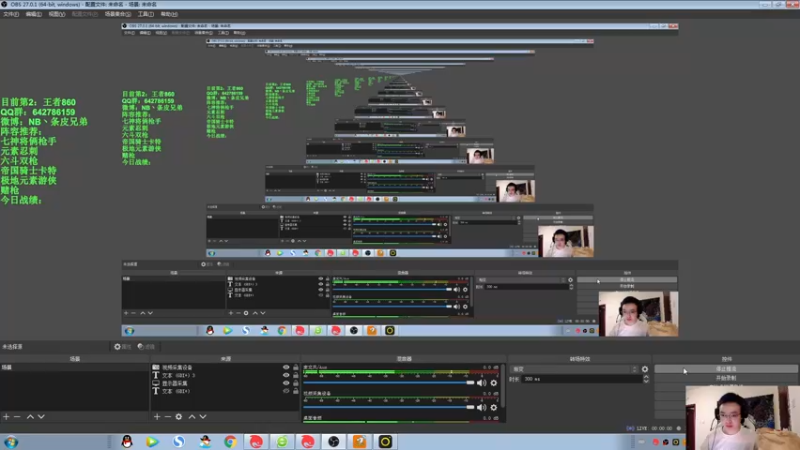Open Tencent Video play icon in taskbar
The image size is (800, 450).
point(152,442)
